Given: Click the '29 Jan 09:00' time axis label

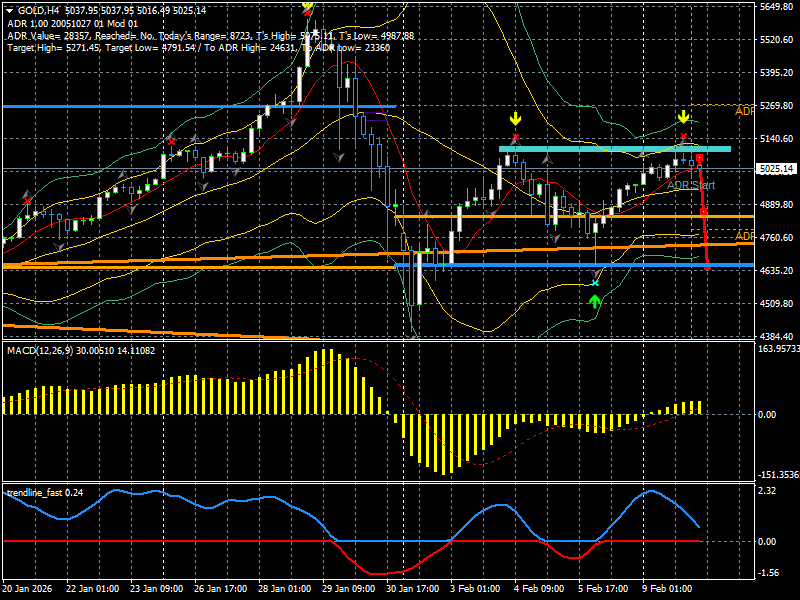Looking at the screenshot, I should pos(348,589).
